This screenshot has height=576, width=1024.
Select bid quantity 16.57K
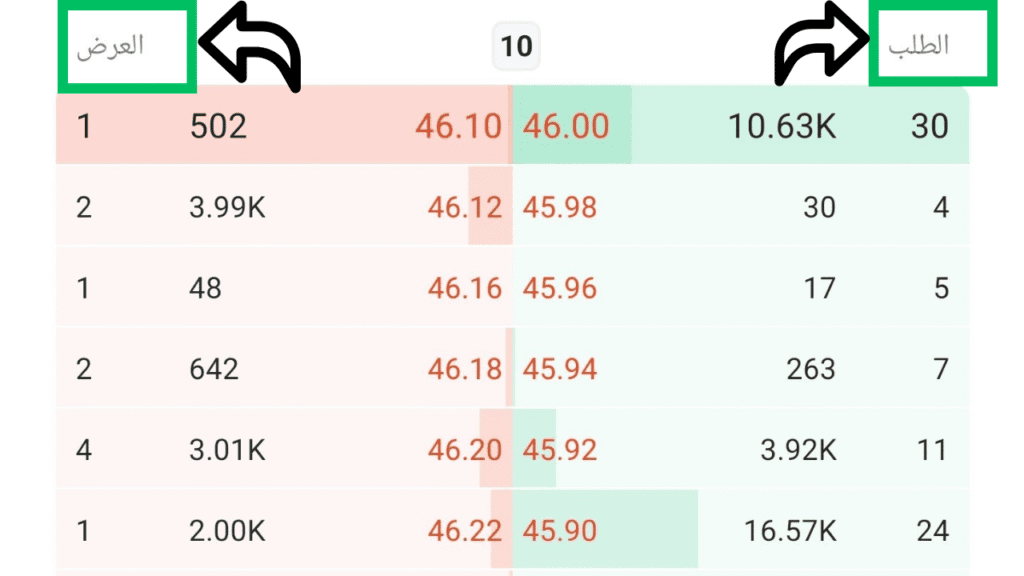click(x=790, y=531)
